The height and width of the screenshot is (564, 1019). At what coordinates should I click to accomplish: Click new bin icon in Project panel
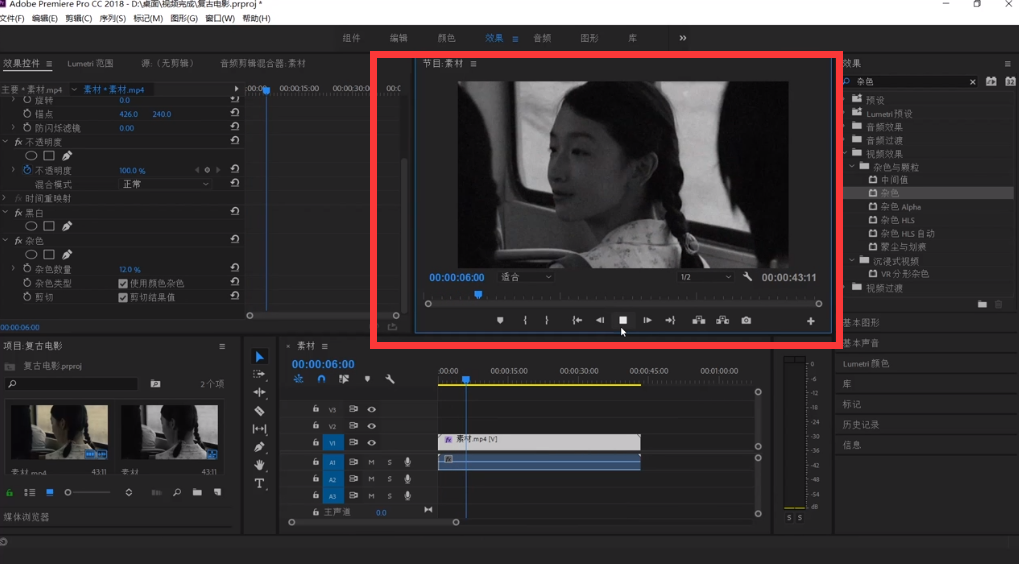pos(197,493)
